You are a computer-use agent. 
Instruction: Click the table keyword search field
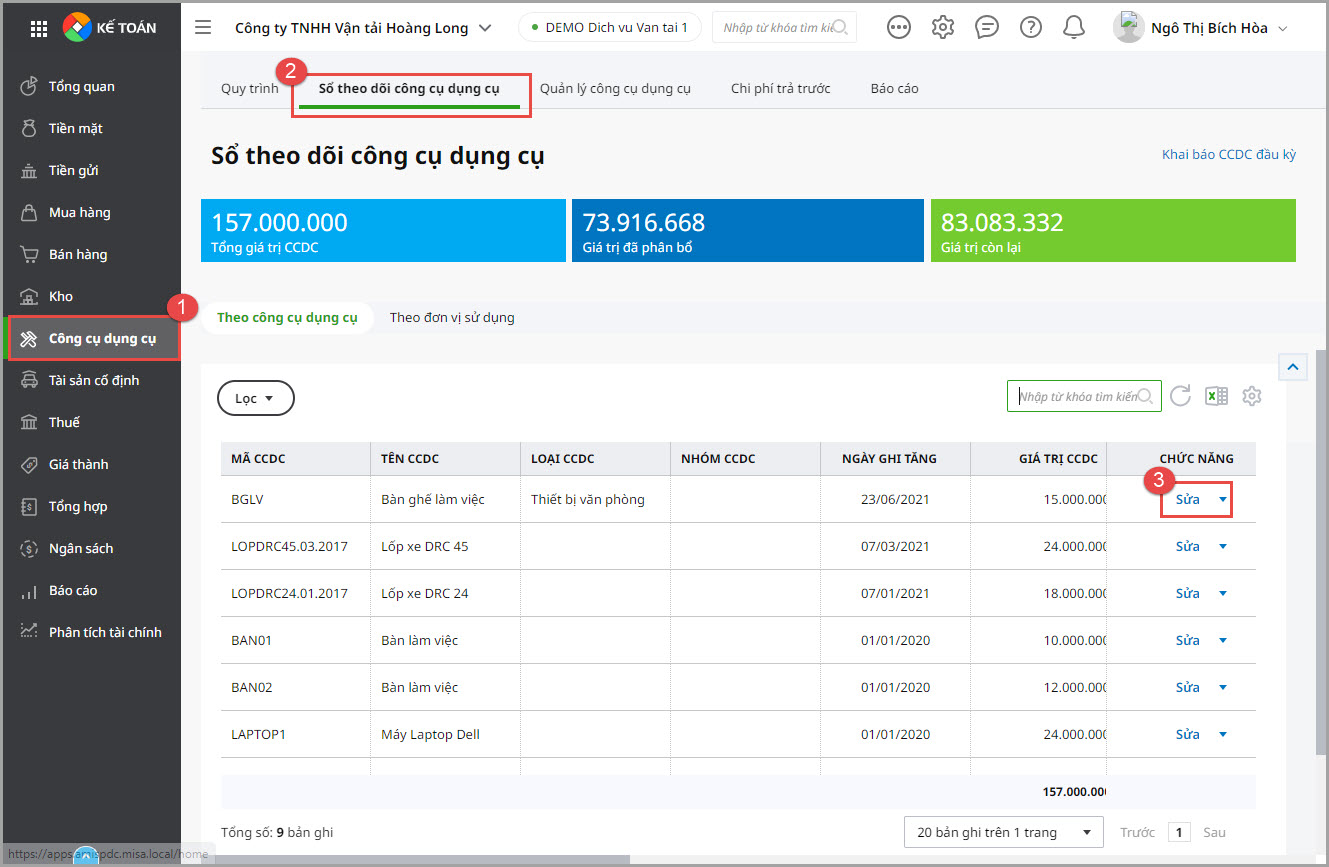[x=1076, y=396]
